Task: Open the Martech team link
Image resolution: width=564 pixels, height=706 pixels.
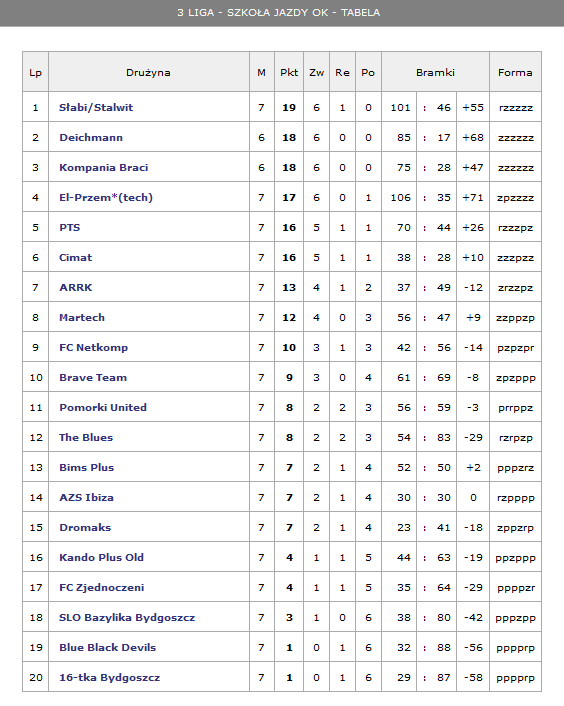Action: pyautogui.click(x=82, y=317)
